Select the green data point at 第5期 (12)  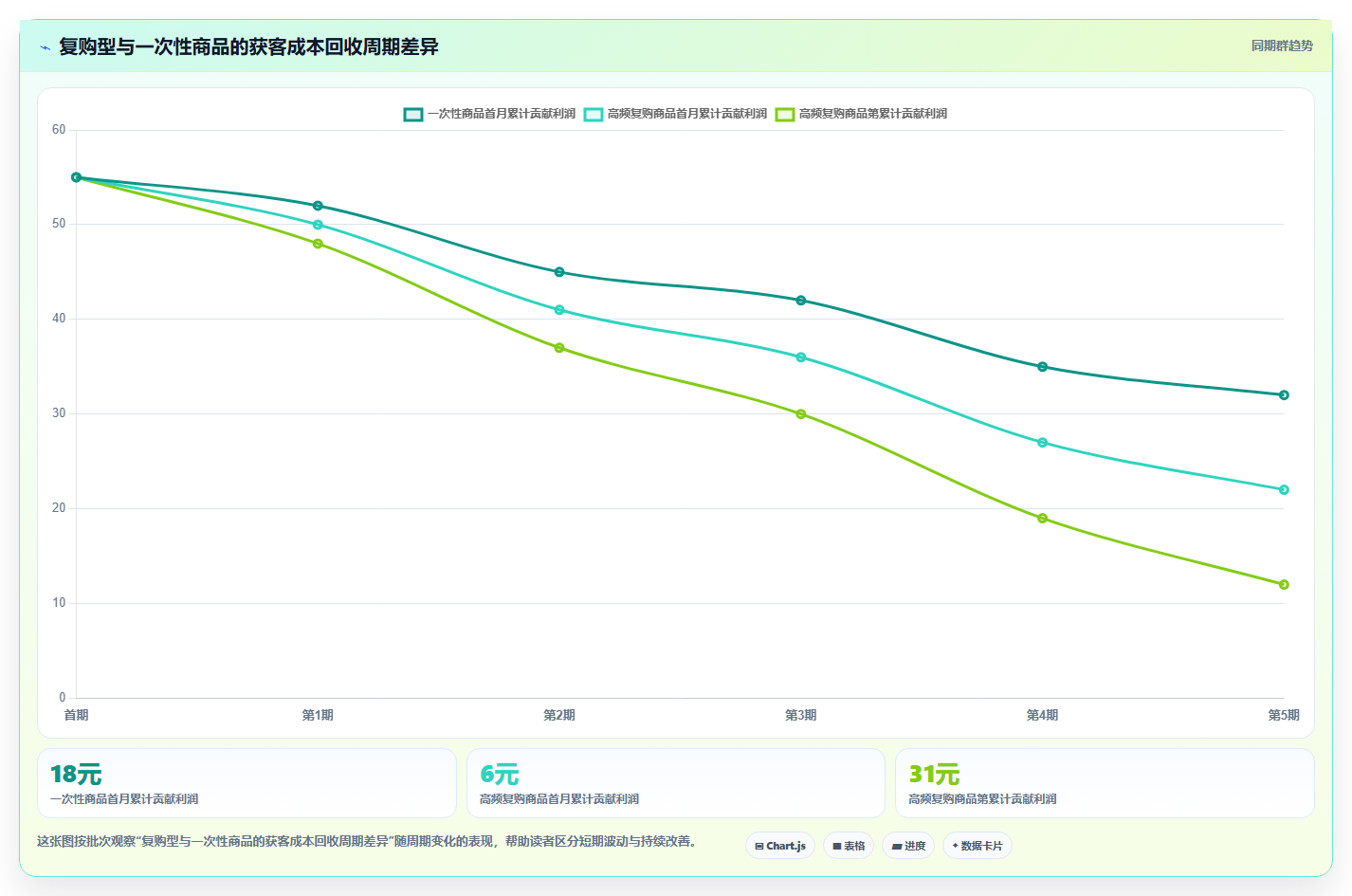point(1284,585)
